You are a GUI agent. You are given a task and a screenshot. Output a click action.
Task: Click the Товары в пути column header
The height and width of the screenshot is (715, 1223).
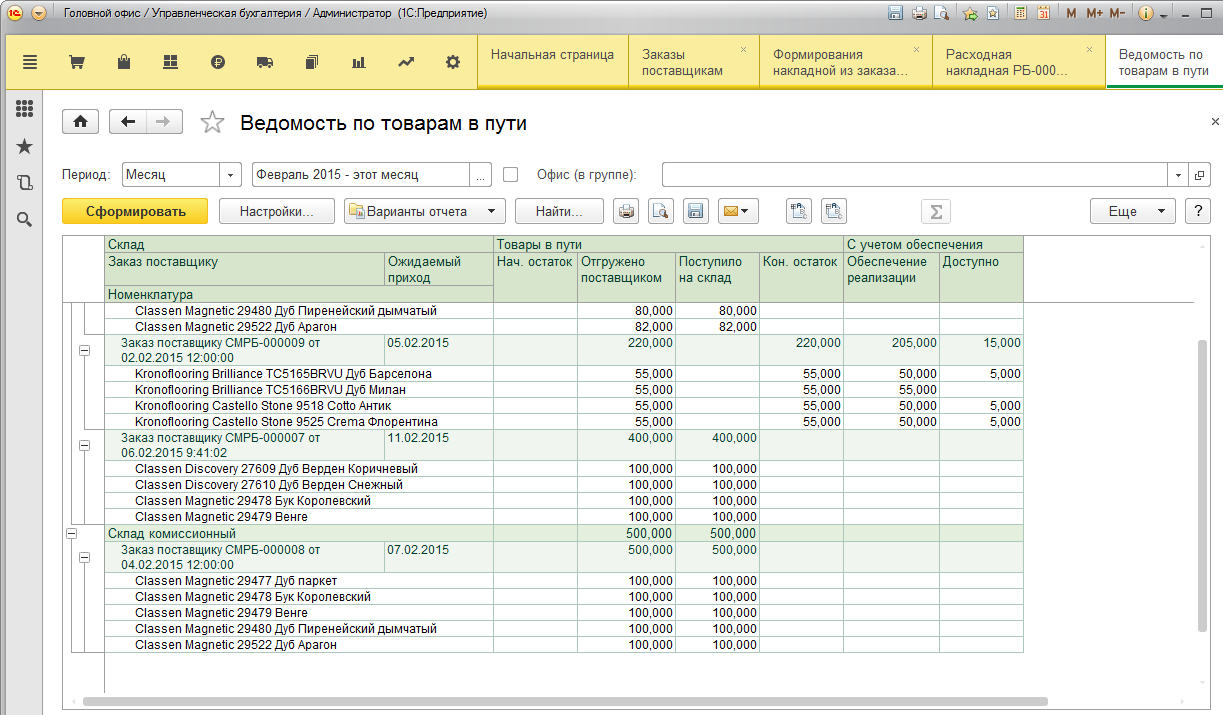(668, 244)
